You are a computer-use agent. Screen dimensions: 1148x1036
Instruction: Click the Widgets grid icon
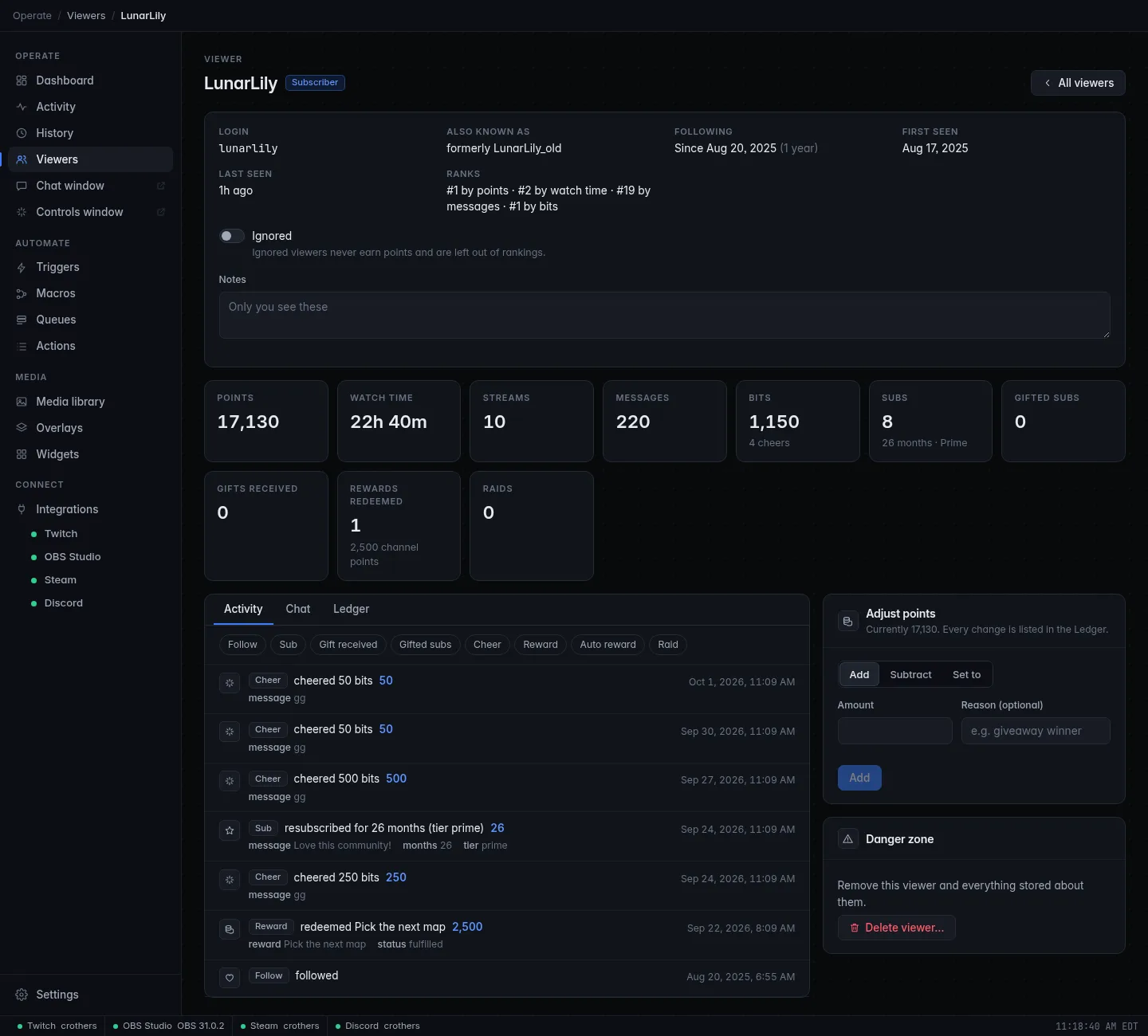click(x=22, y=454)
